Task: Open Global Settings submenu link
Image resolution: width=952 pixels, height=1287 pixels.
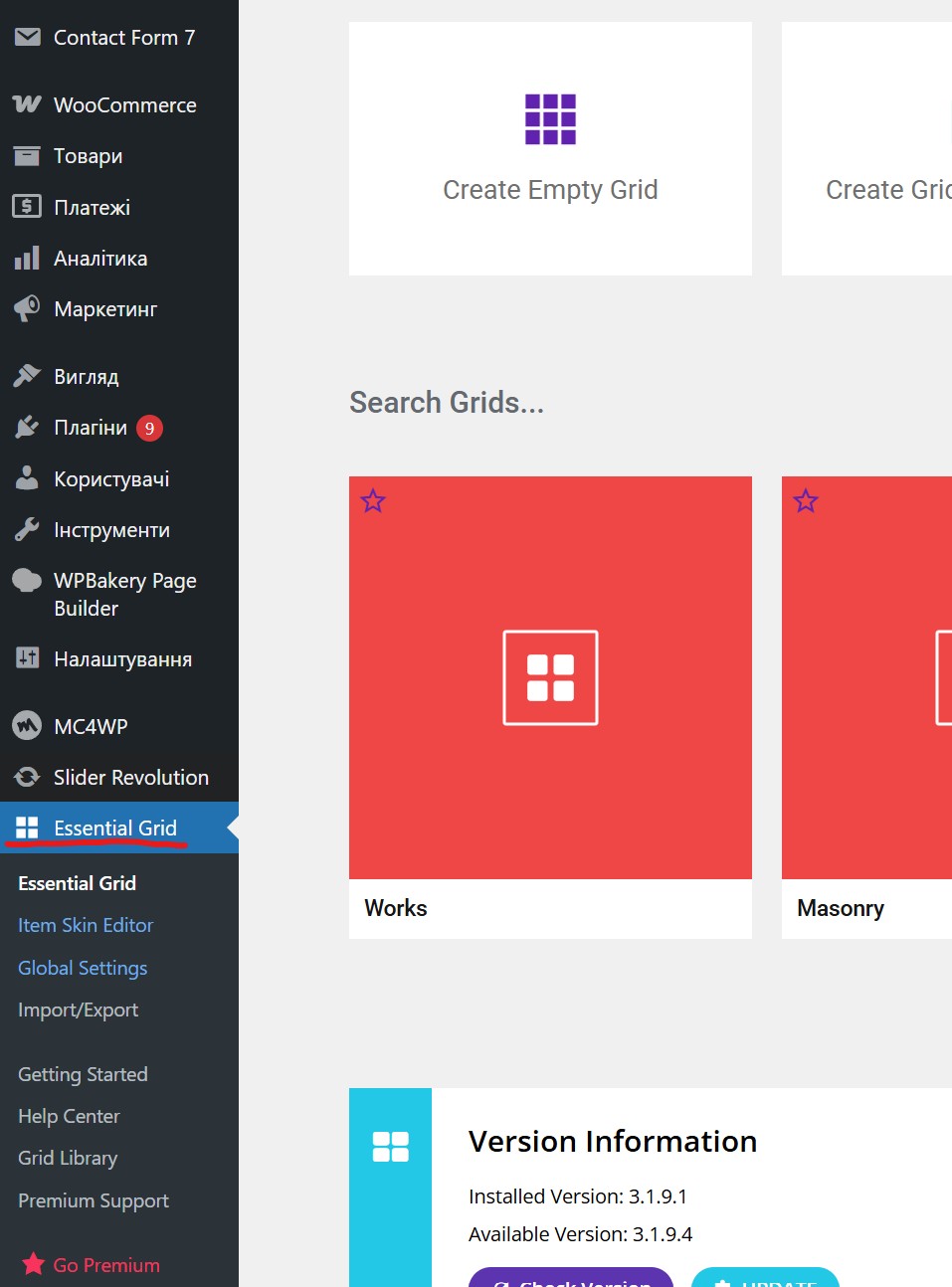Action: click(x=83, y=968)
